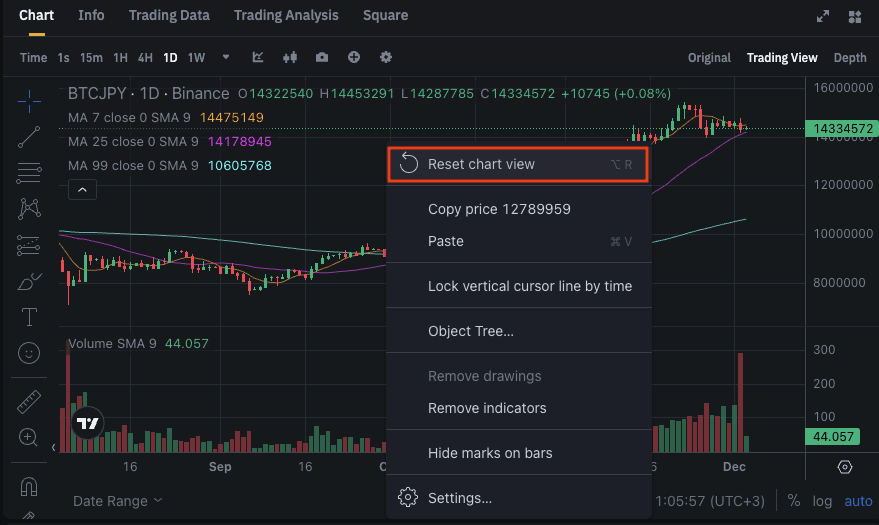Choose Reset chart view

(518, 165)
